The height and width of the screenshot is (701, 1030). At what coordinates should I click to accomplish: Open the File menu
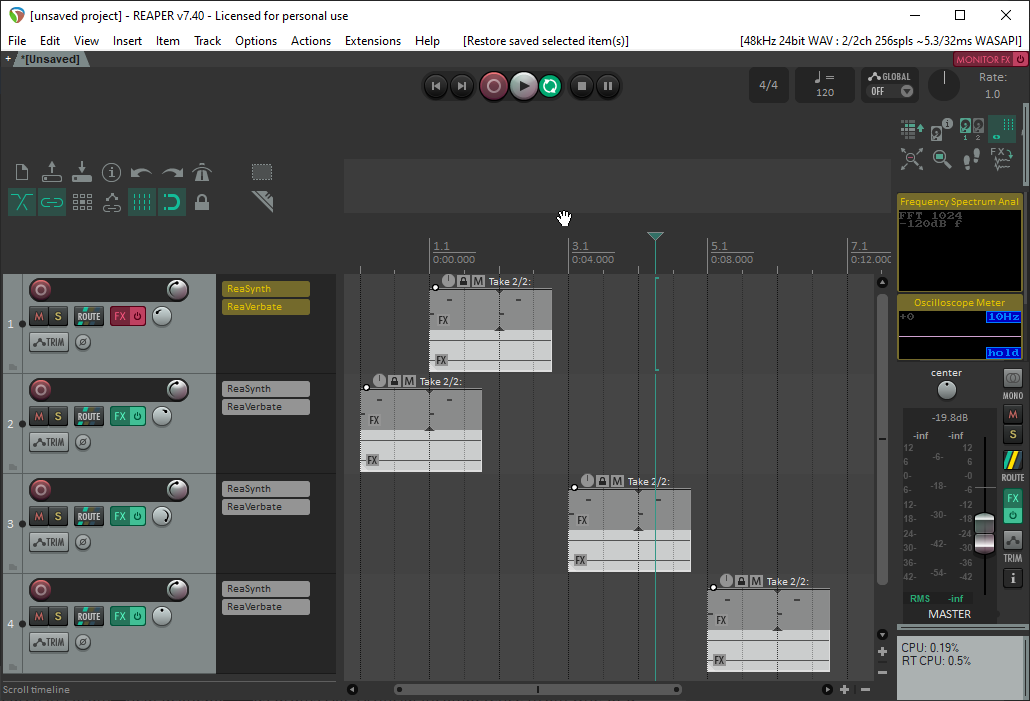(17, 41)
